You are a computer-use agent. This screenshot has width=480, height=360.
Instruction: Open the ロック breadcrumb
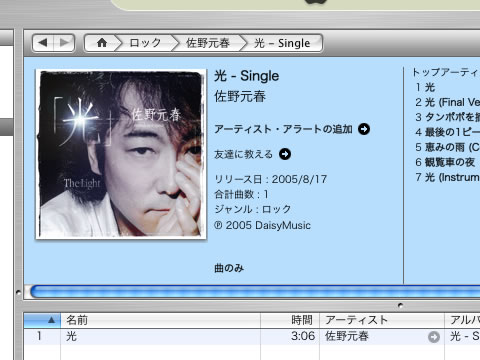point(145,43)
